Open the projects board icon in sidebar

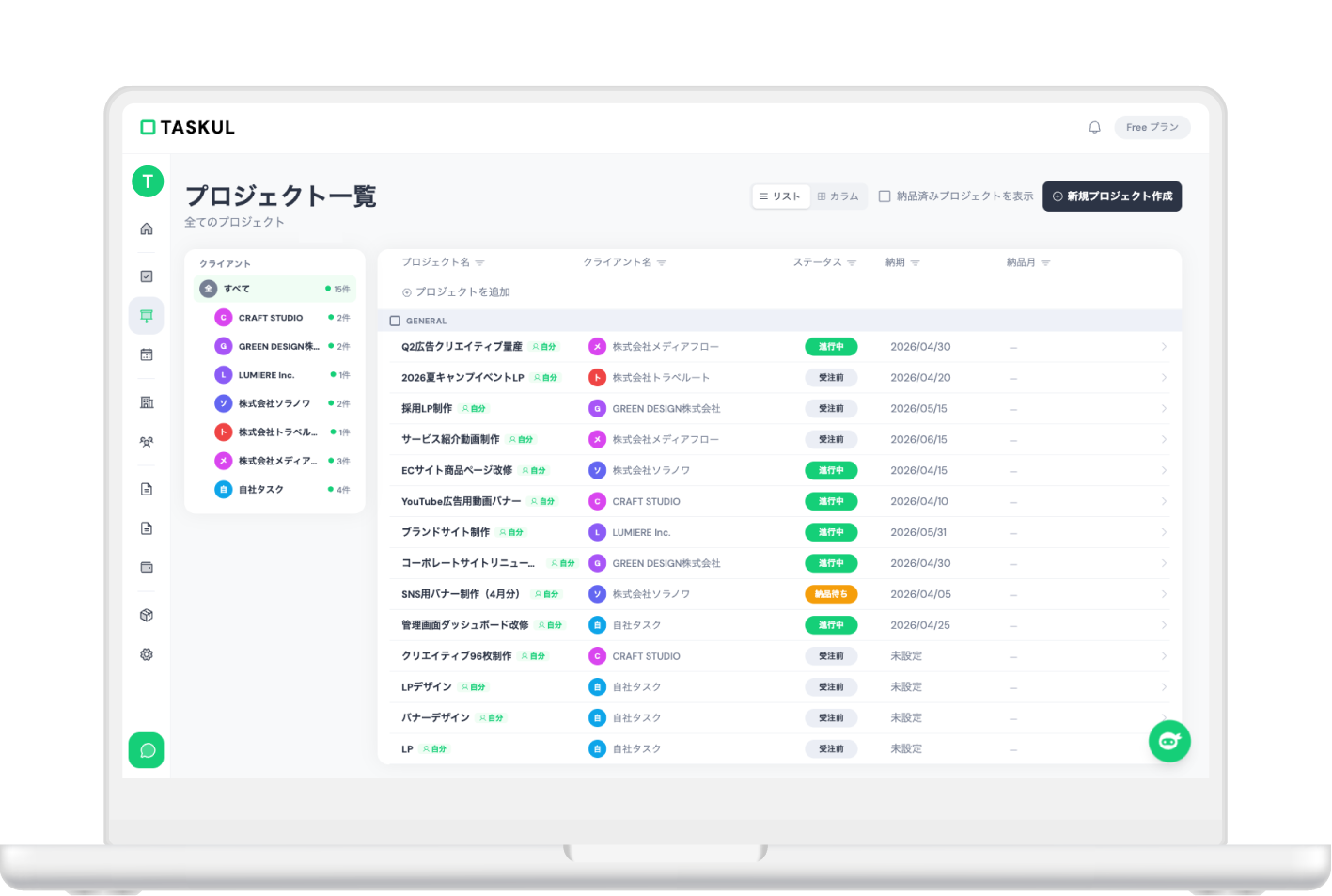[146, 316]
